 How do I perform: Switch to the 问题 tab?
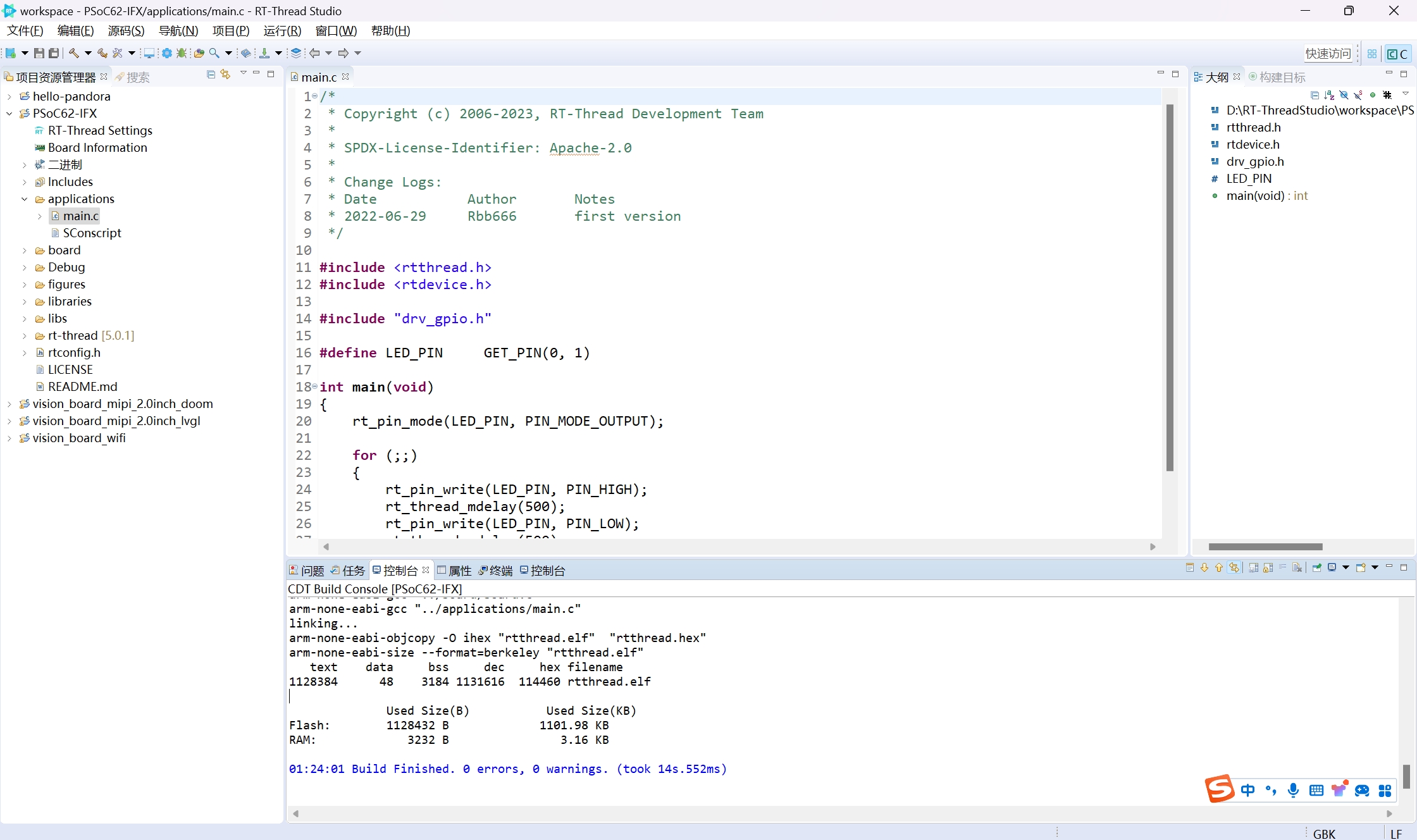(x=307, y=571)
